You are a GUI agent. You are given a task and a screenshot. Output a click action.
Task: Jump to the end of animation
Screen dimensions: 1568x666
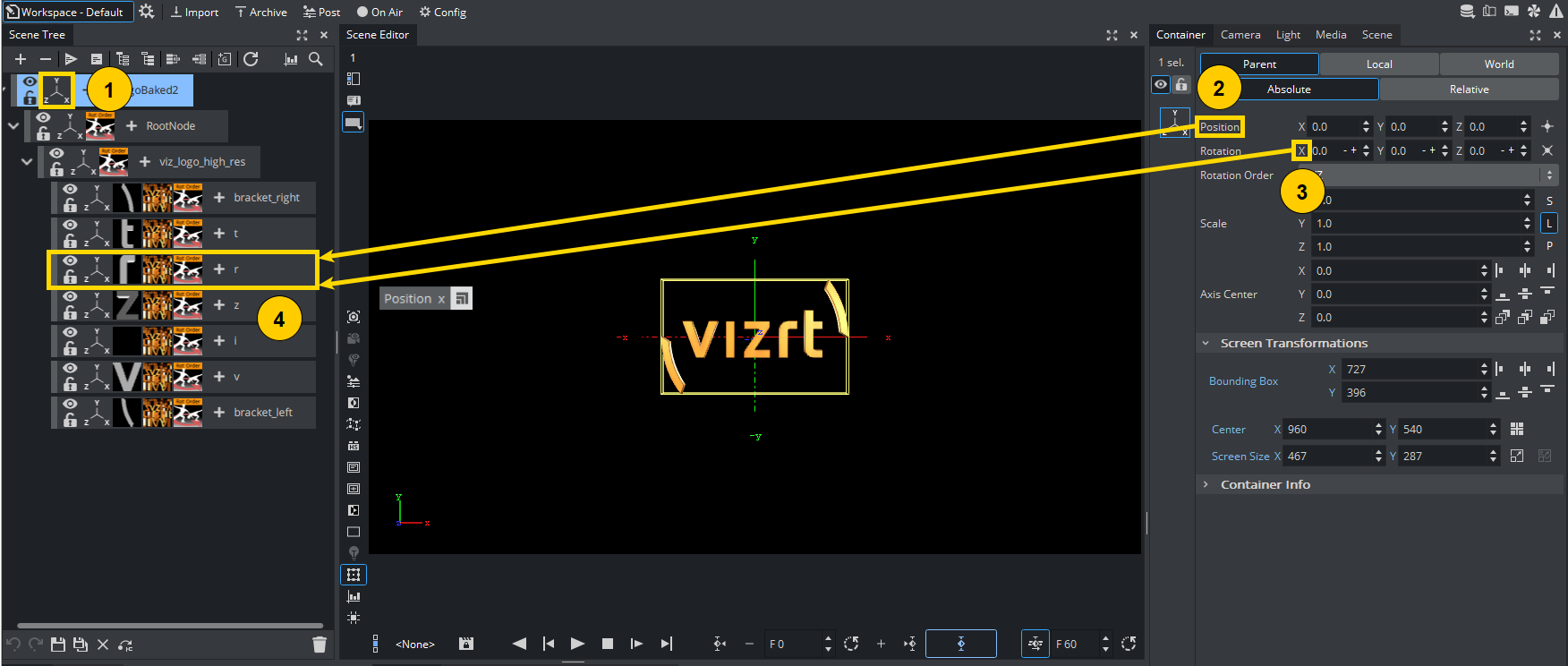667,644
